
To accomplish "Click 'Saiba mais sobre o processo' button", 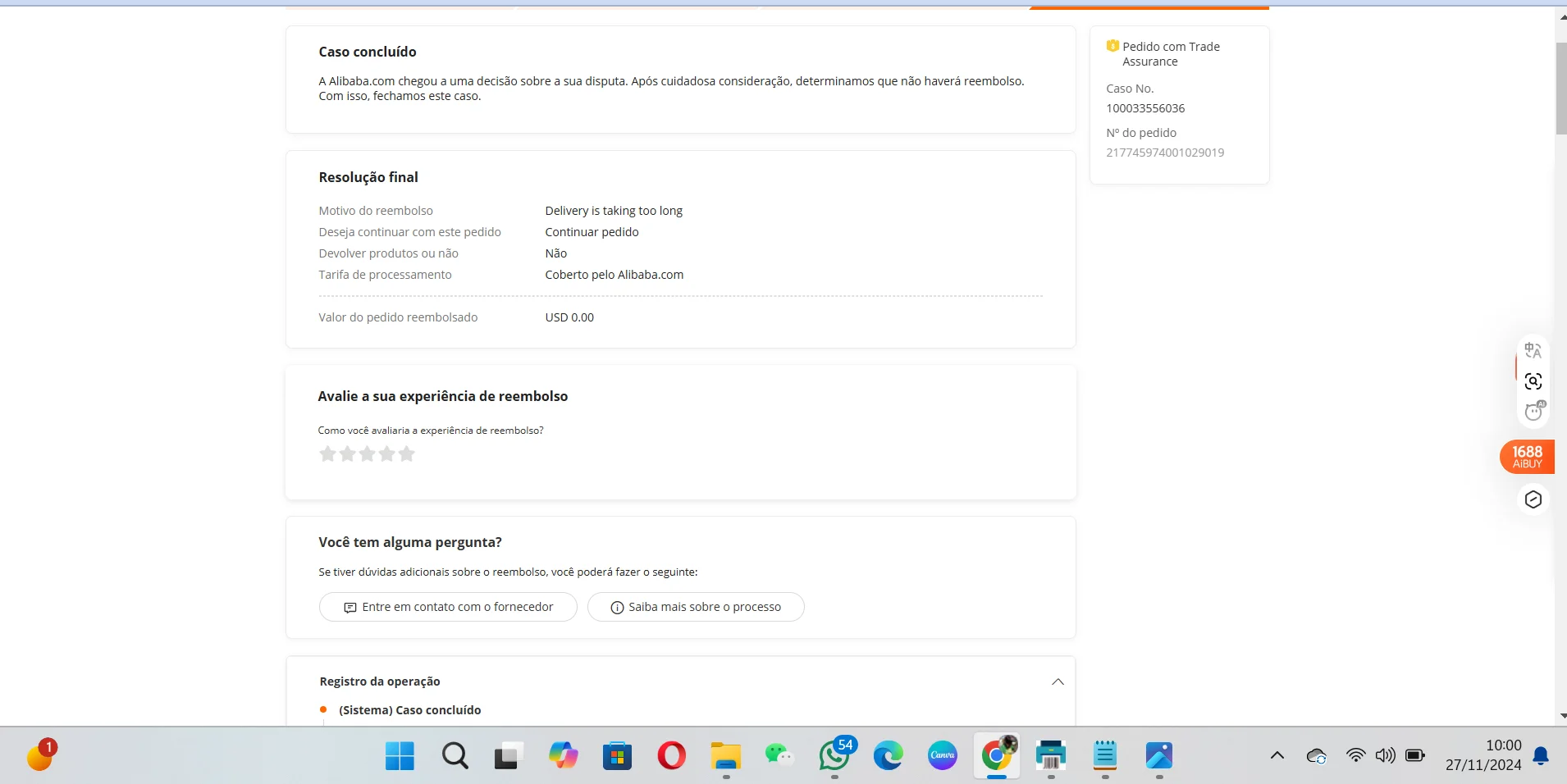I will [x=696, y=607].
